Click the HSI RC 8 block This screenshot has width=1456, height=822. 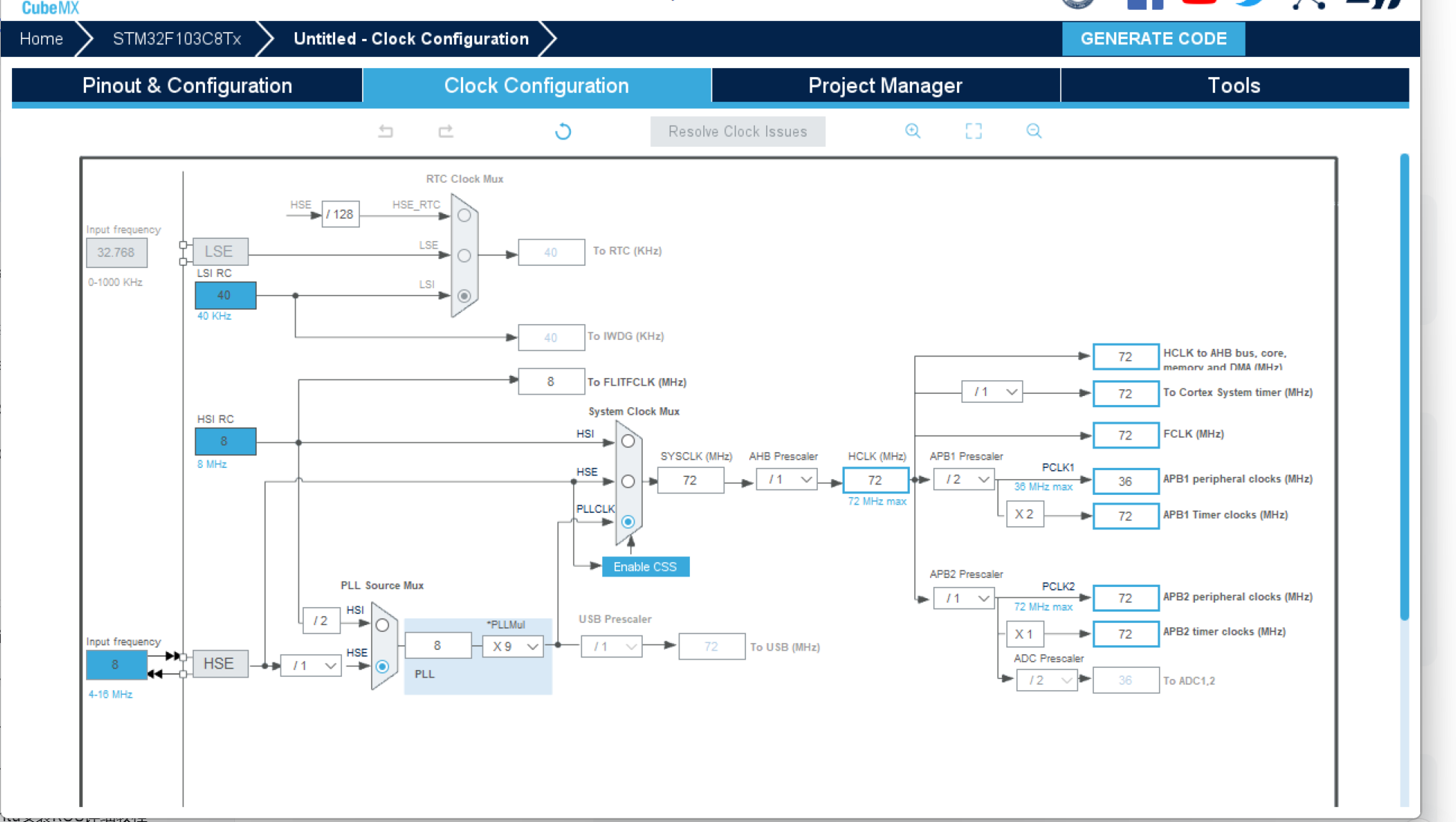tap(225, 442)
